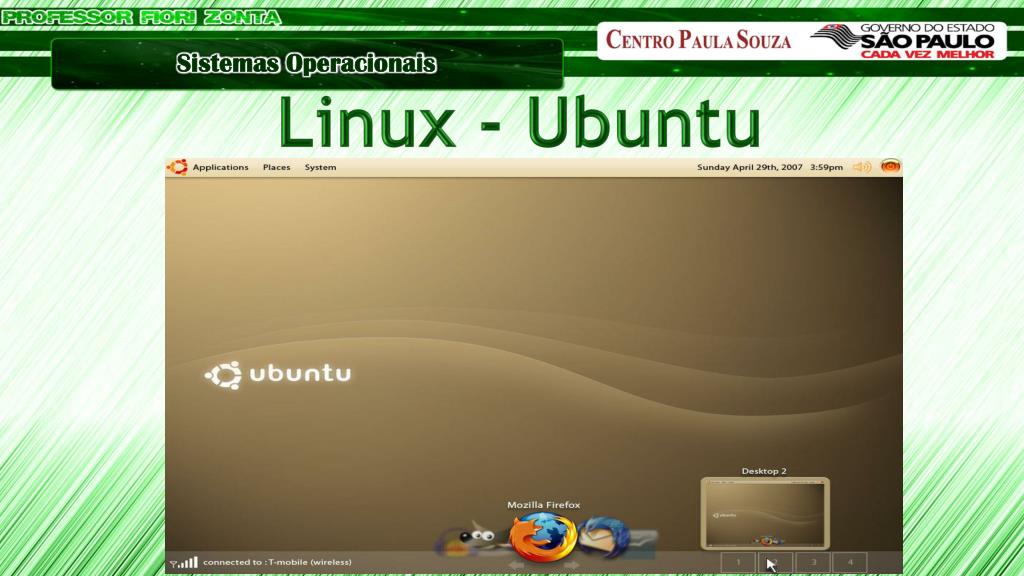
Task: Click the Ubuntu logo in the top panel
Action: (x=177, y=167)
